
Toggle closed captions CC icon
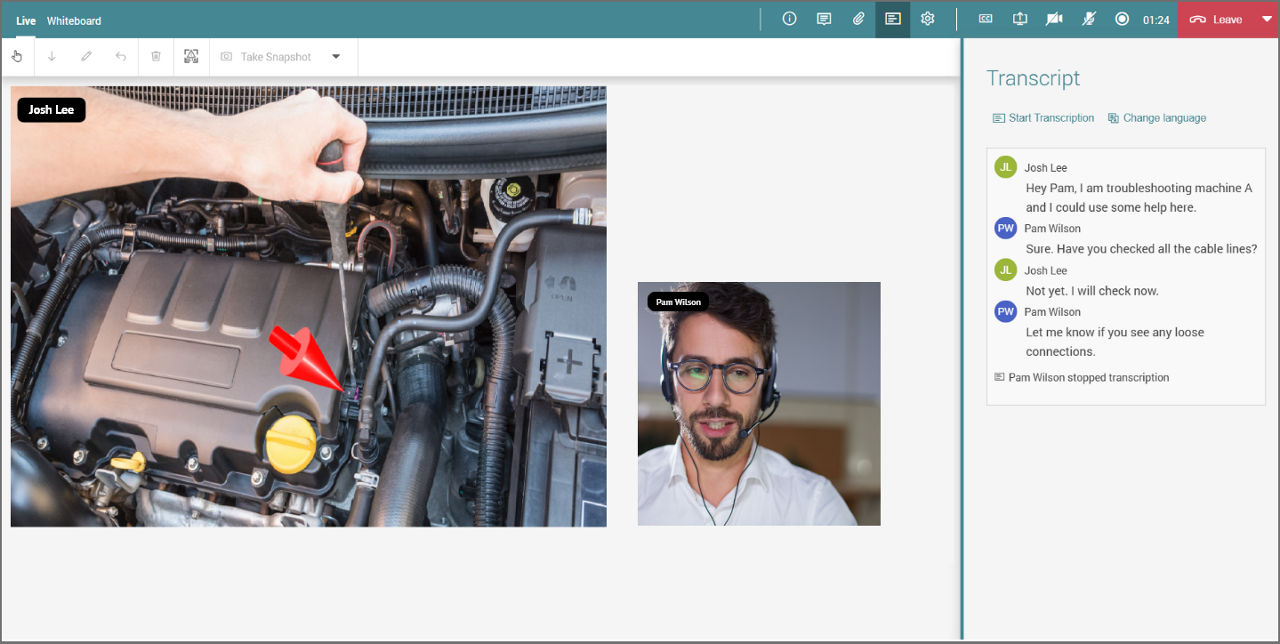(x=985, y=19)
